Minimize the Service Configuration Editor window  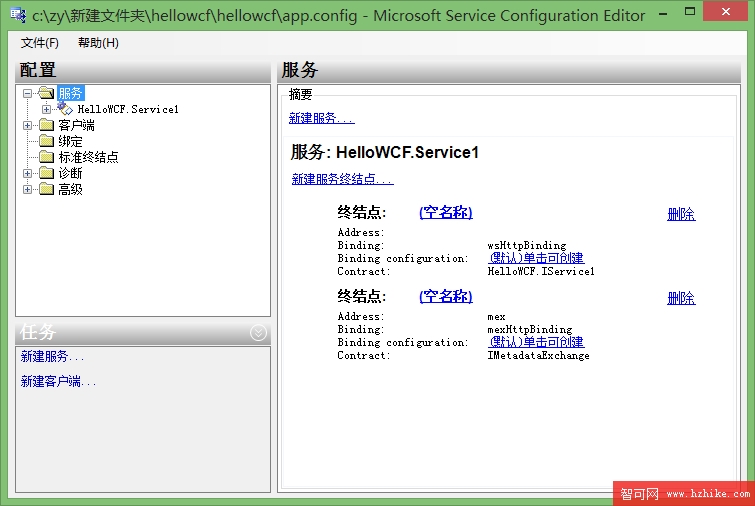[x=663, y=13]
